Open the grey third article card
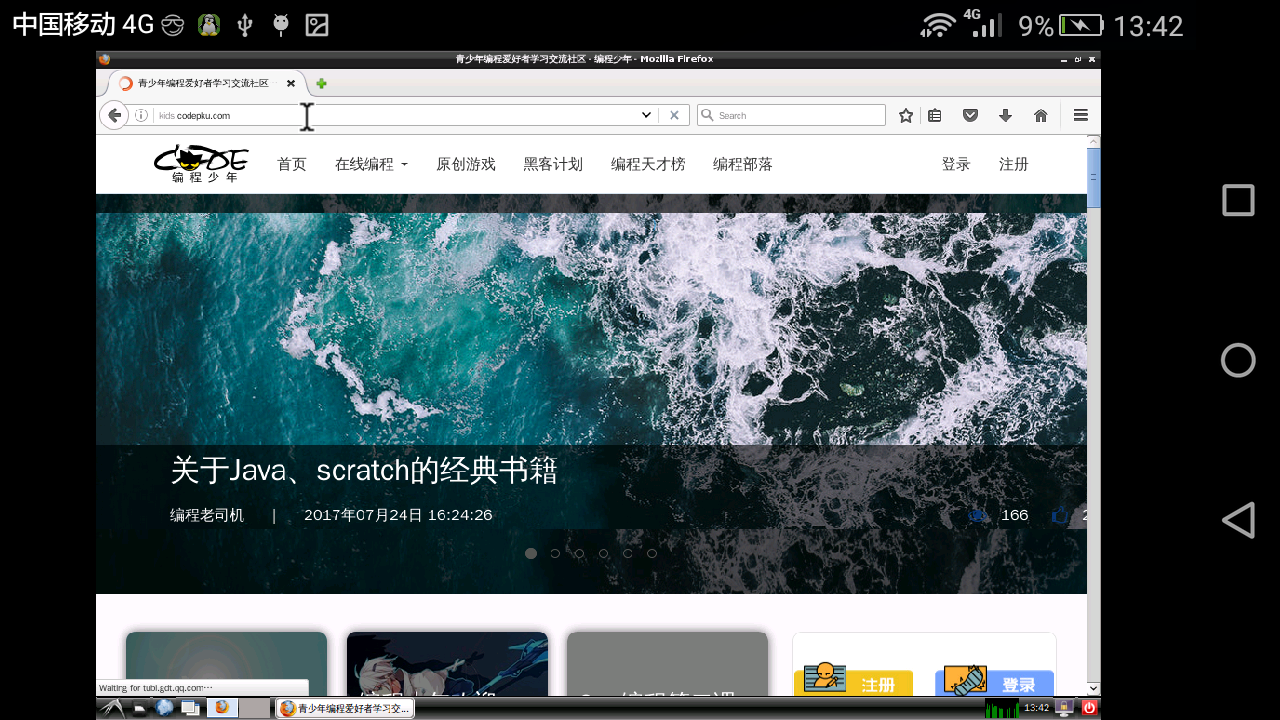Image resolution: width=1280 pixels, height=720 pixels. [x=667, y=664]
